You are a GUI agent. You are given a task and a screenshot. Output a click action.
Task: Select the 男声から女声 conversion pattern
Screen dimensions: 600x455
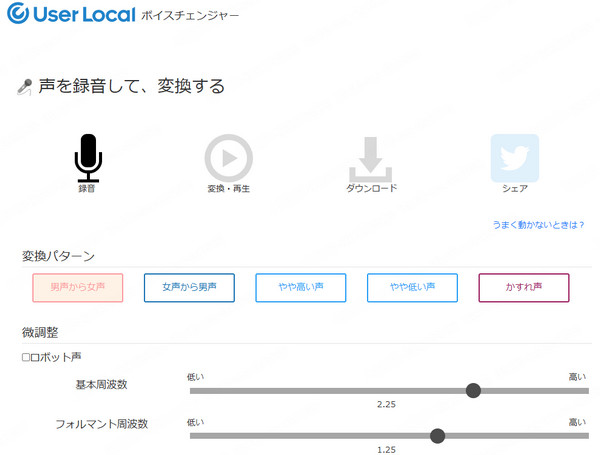pyautogui.click(x=78, y=287)
